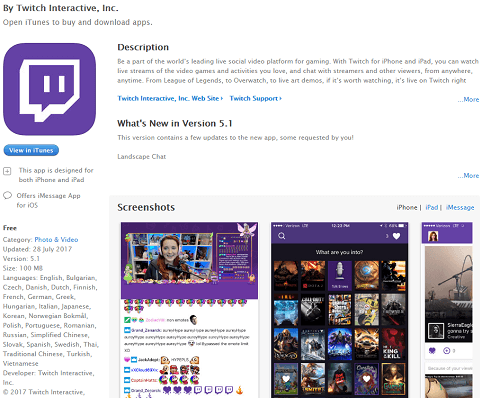The image size is (500, 398).
Task: Open Twitch Interactive, Inc. Web Site link
Action: [170, 98]
